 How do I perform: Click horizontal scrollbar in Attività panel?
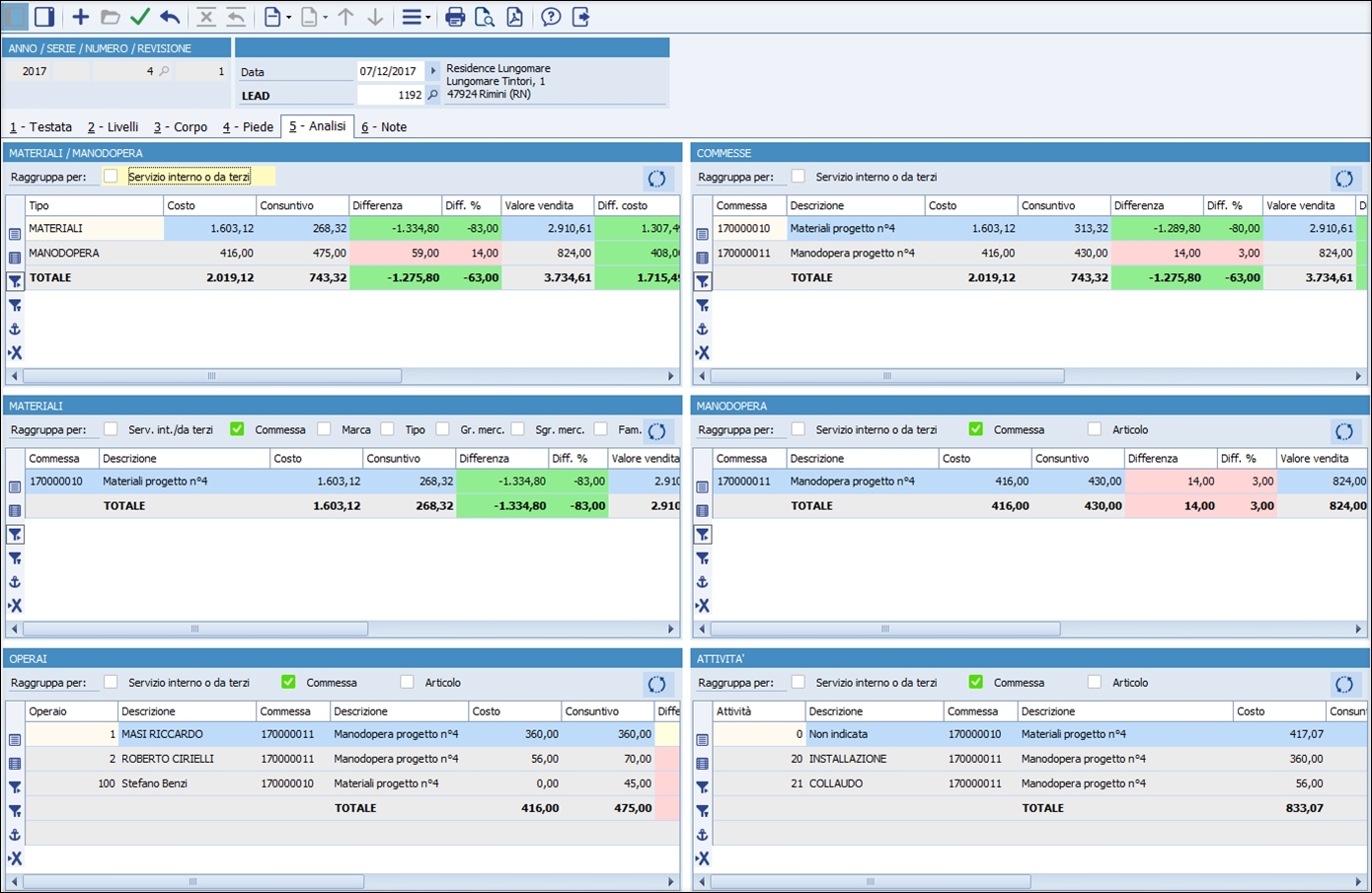click(x=871, y=882)
